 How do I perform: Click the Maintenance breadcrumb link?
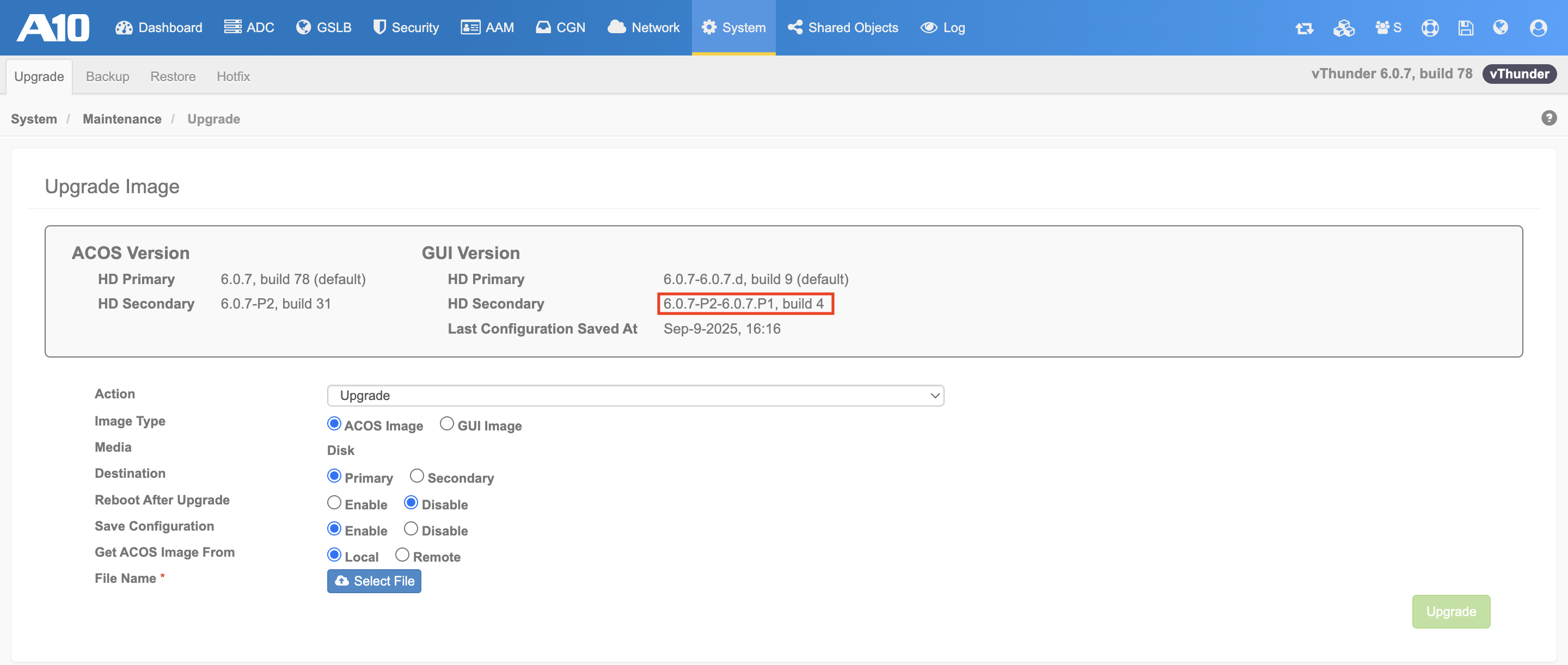(122, 119)
